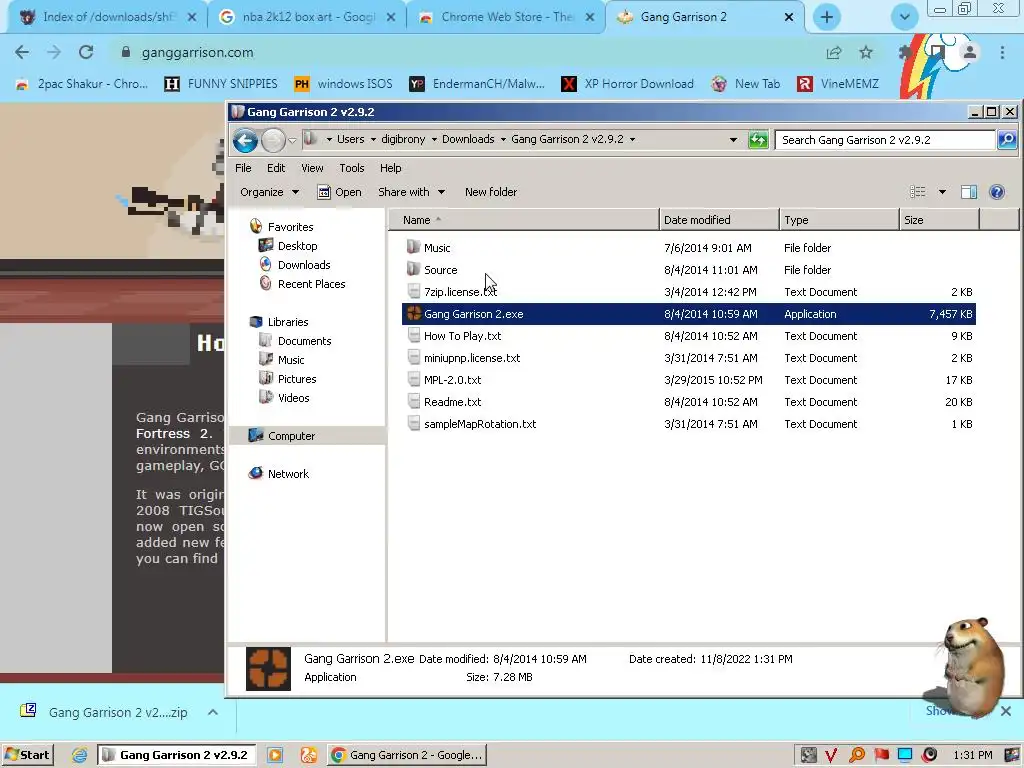Open the Windows Start menu
The image size is (1024, 768).
click(x=27, y=755)
